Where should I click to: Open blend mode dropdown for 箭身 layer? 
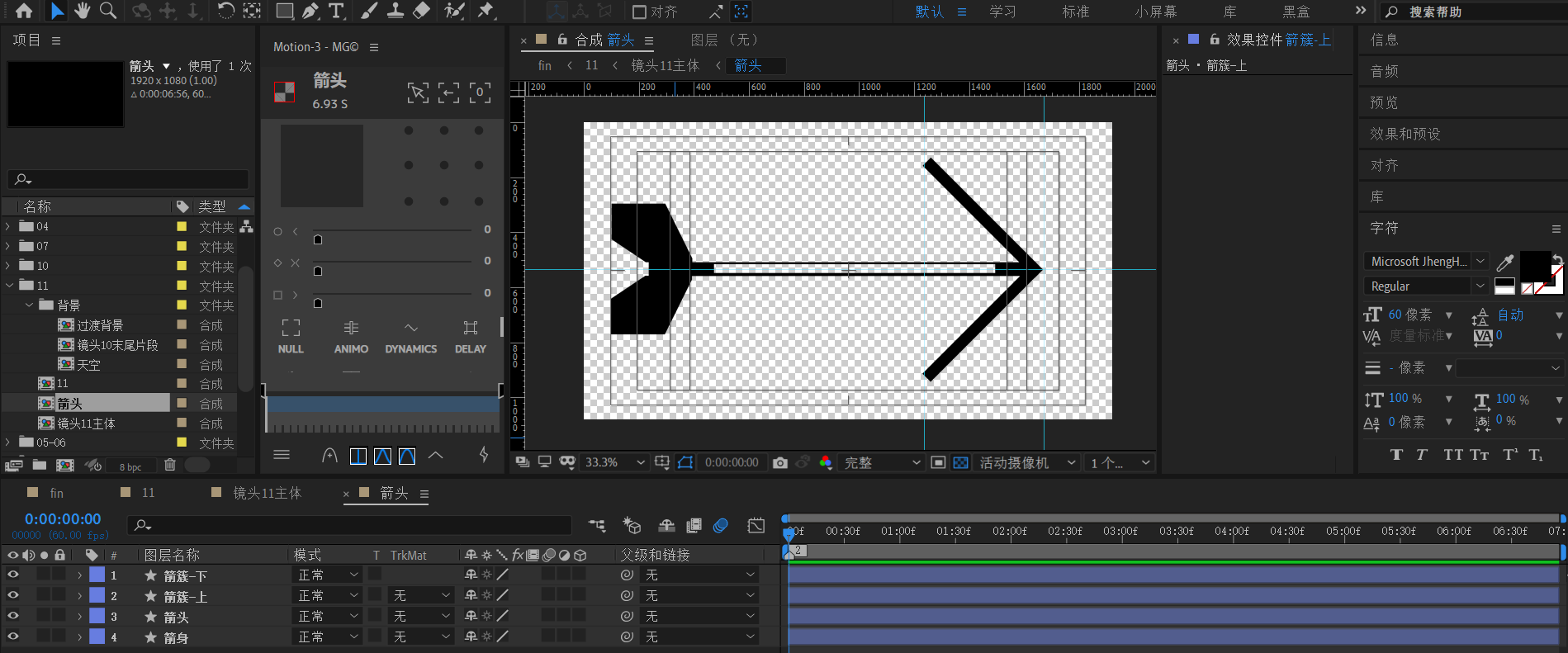click(x=328, y=636)
